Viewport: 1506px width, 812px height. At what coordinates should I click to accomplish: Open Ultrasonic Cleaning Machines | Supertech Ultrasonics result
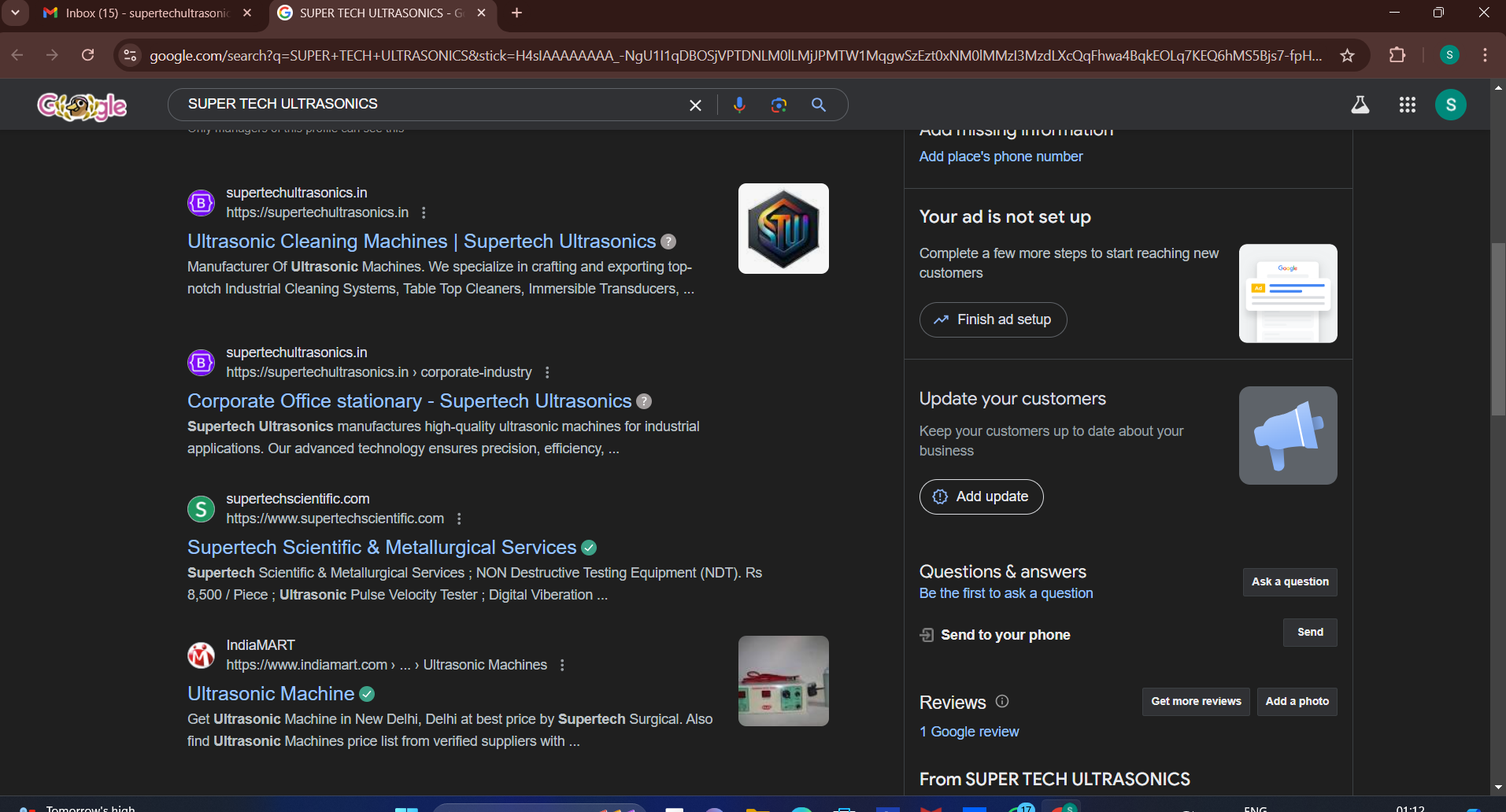click(421, 242)
